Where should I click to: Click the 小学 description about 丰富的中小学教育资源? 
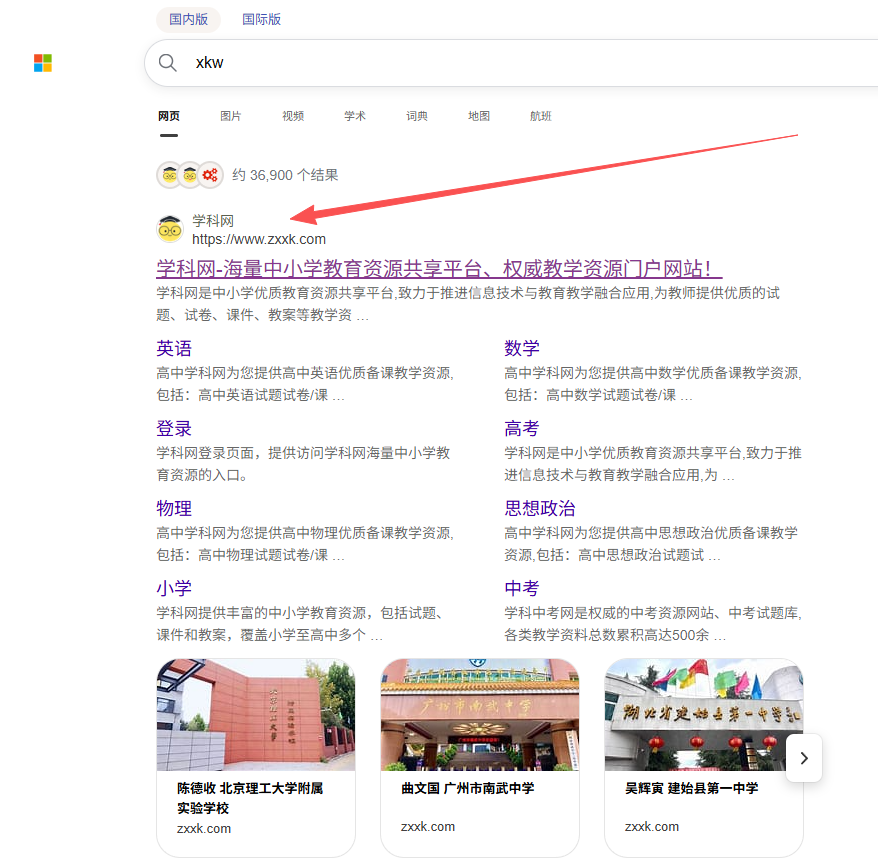point(300,624)
